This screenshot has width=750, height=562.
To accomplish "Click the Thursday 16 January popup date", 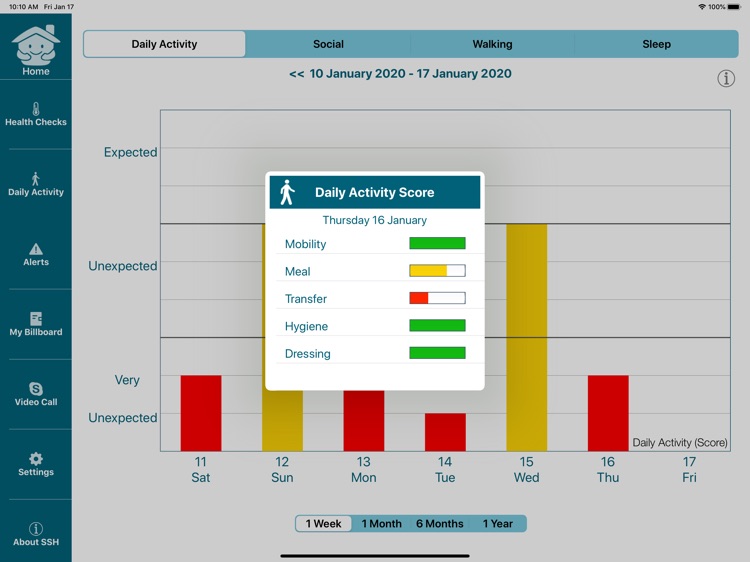I will (375, 220).
